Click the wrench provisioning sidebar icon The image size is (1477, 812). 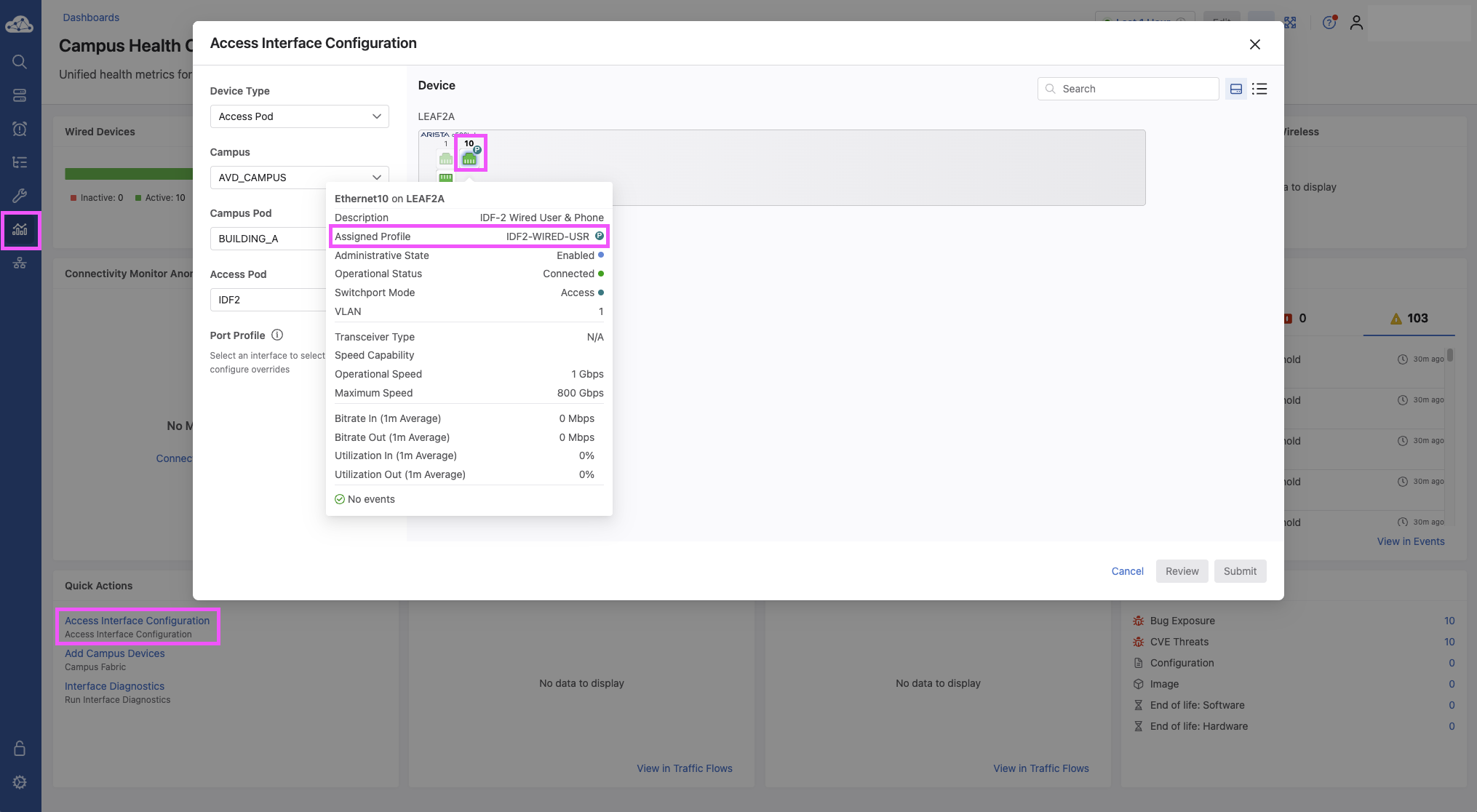[x=20, y=196]
